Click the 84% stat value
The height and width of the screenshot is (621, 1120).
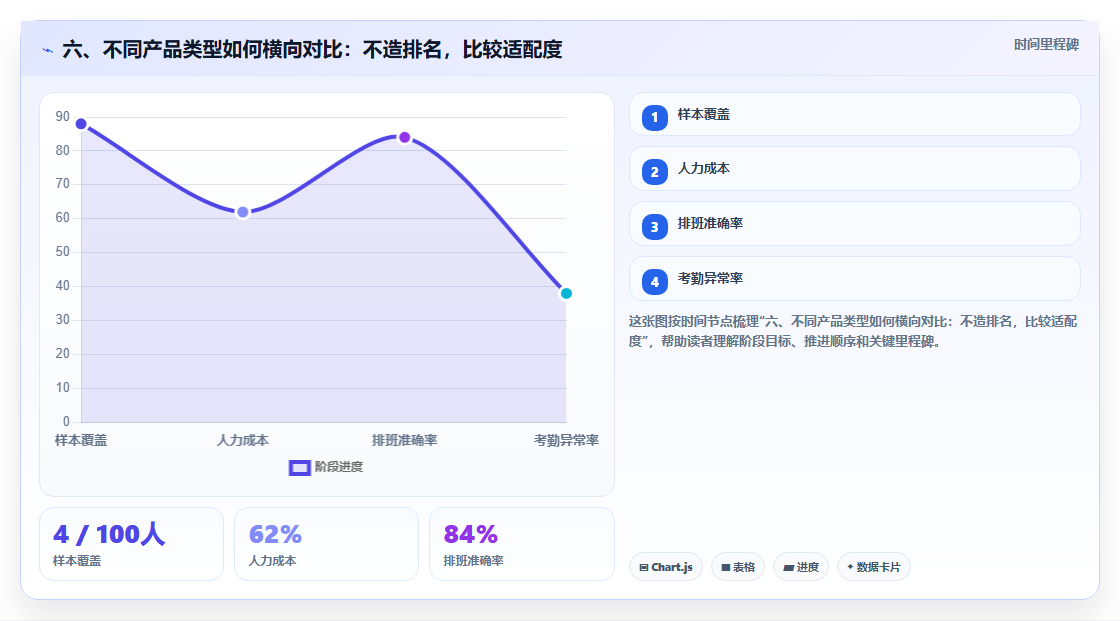(471, 535)
